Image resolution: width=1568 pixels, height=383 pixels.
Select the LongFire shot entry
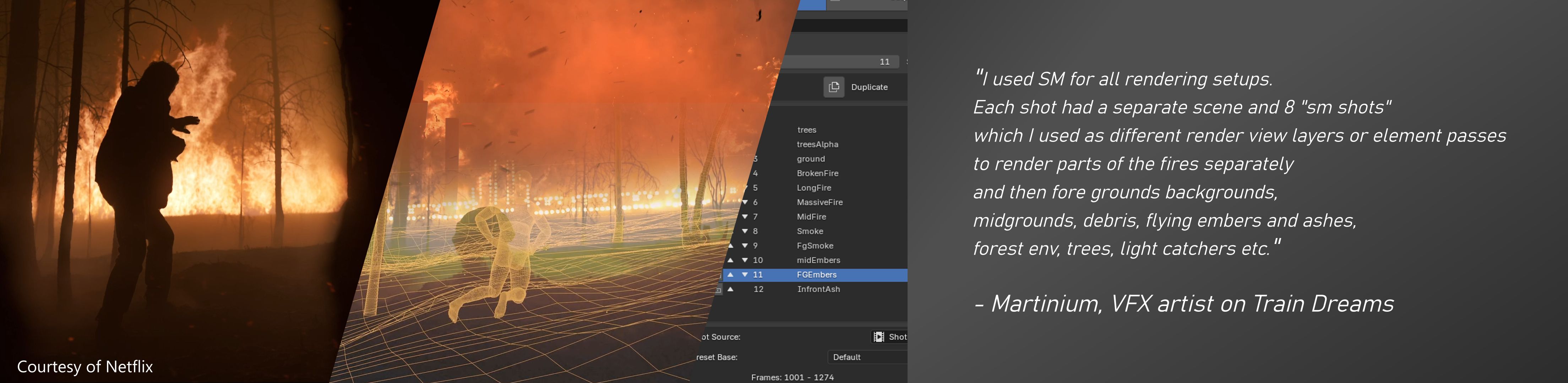[x=813, y=188]
